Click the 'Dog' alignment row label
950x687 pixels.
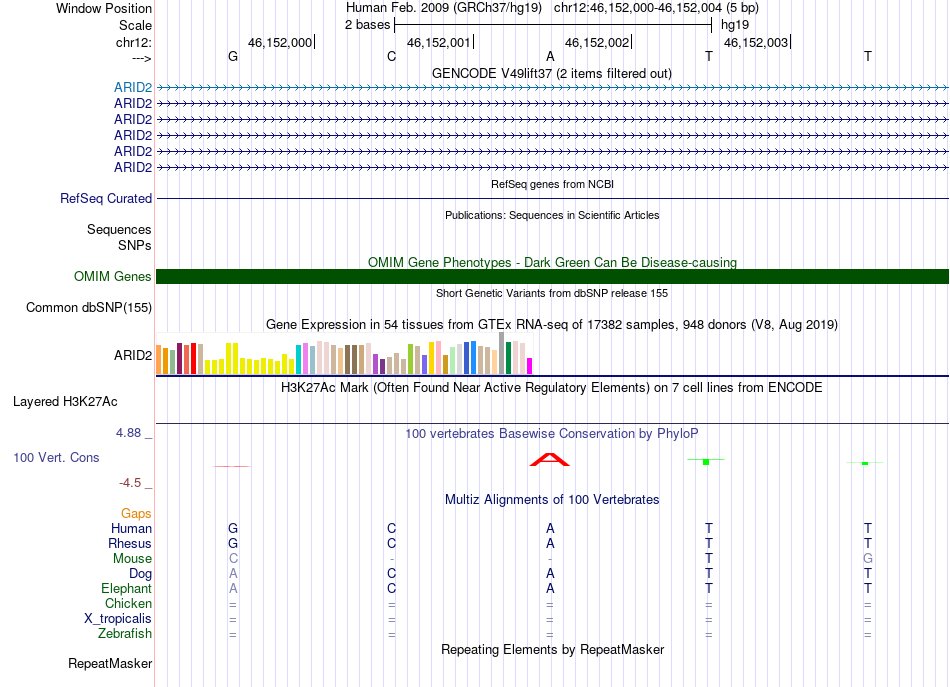[140, 573]
